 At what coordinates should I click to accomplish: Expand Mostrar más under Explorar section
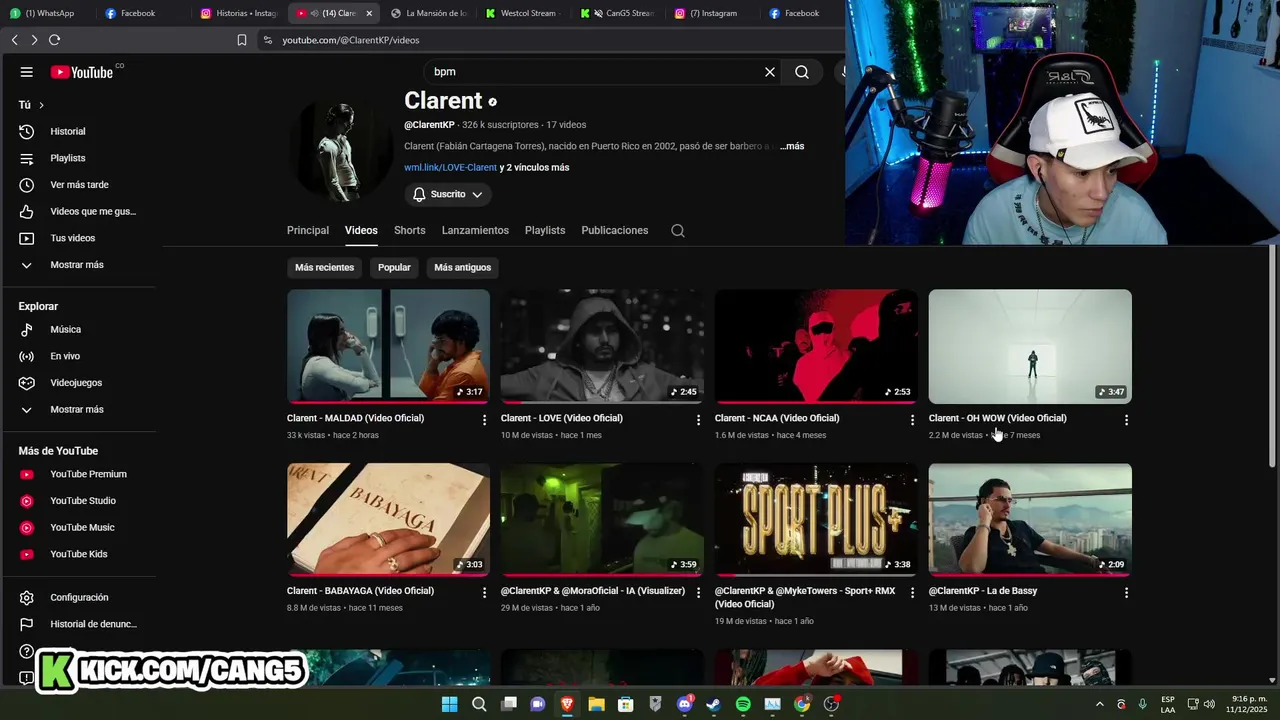click(x=79, y=410)
